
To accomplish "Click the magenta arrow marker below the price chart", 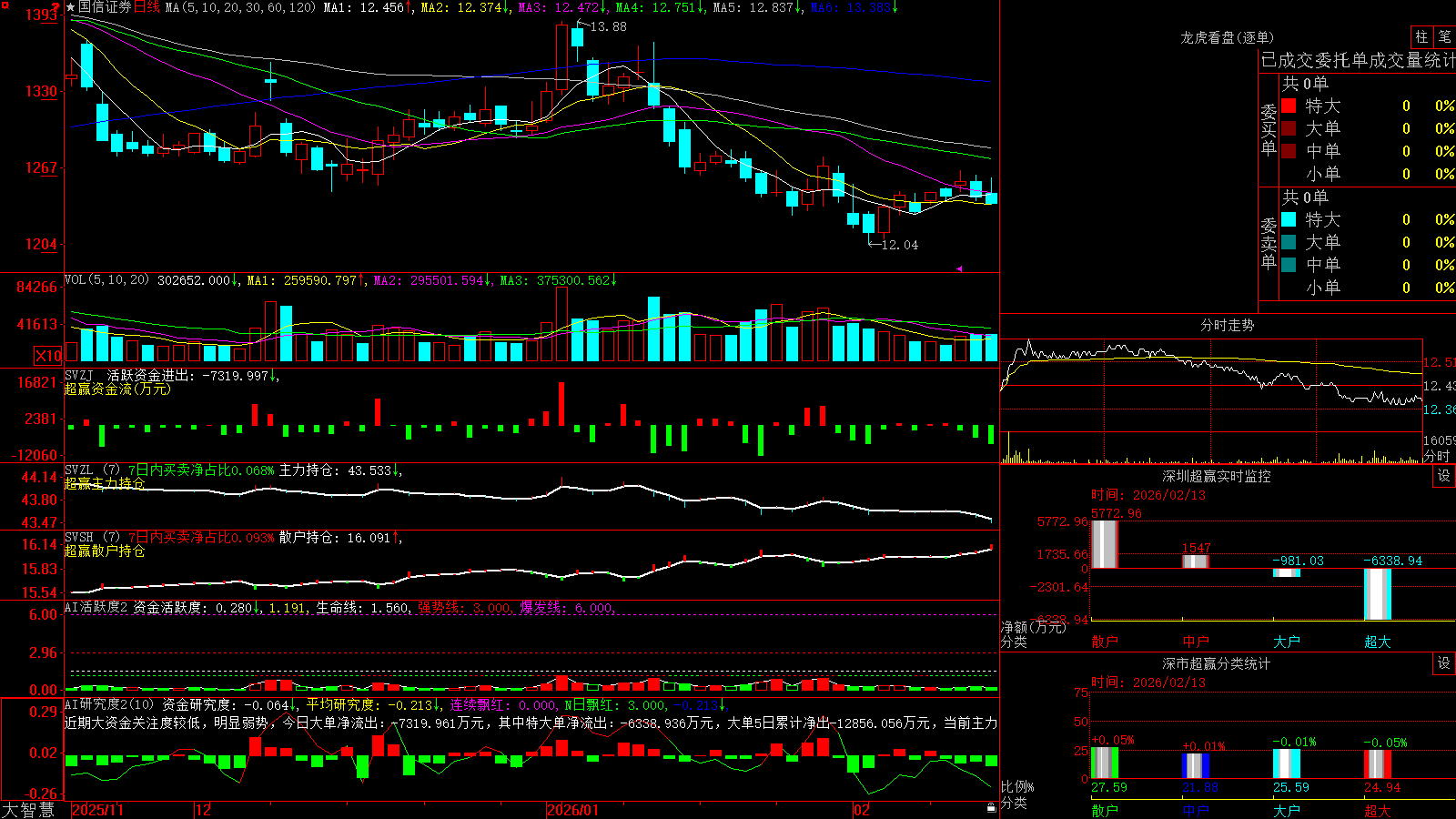I will tap(959, 268).
